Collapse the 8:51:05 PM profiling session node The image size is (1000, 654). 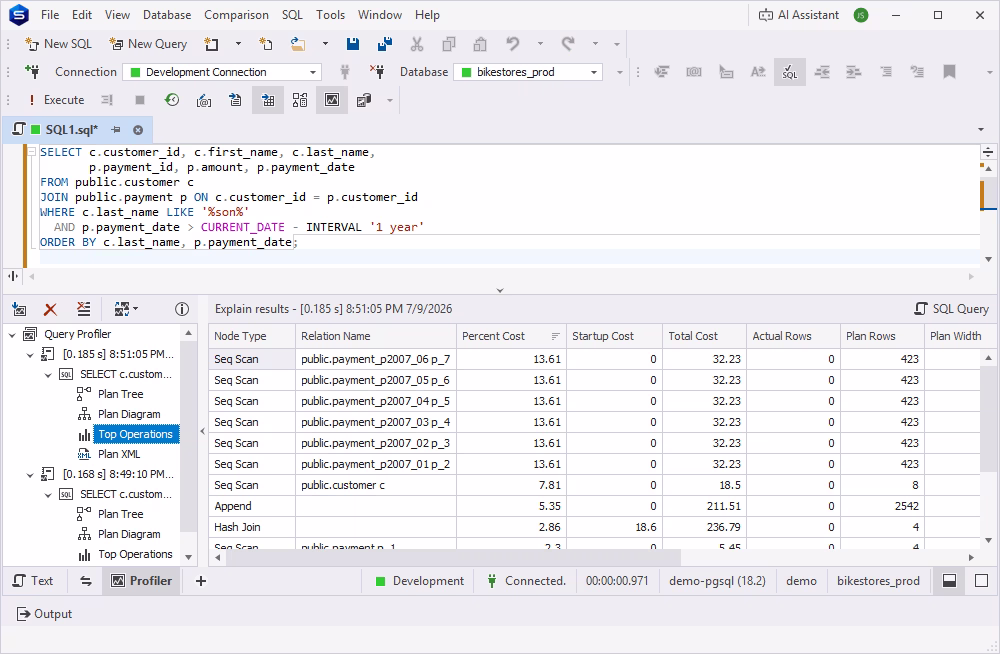click(x=30, y=354)
